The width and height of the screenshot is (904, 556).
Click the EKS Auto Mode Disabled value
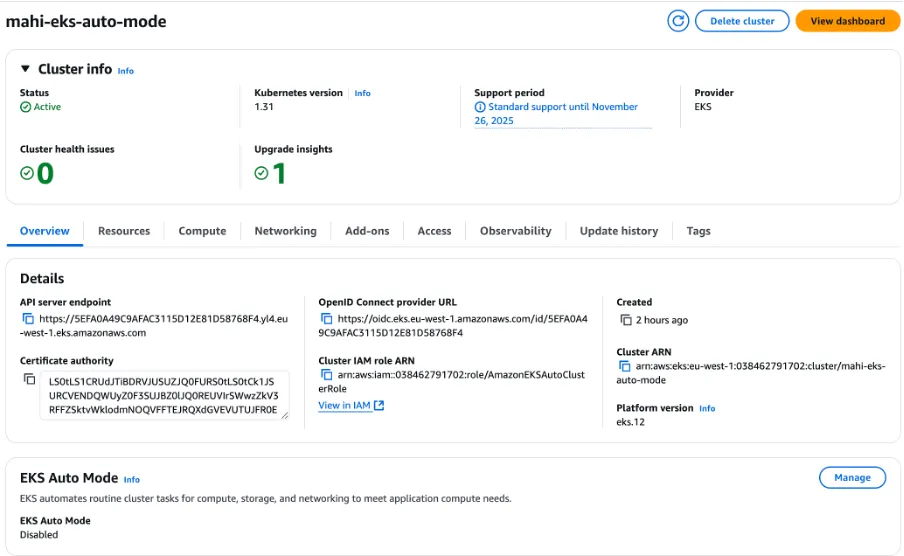pyautogui.click(x=39, y=535)
